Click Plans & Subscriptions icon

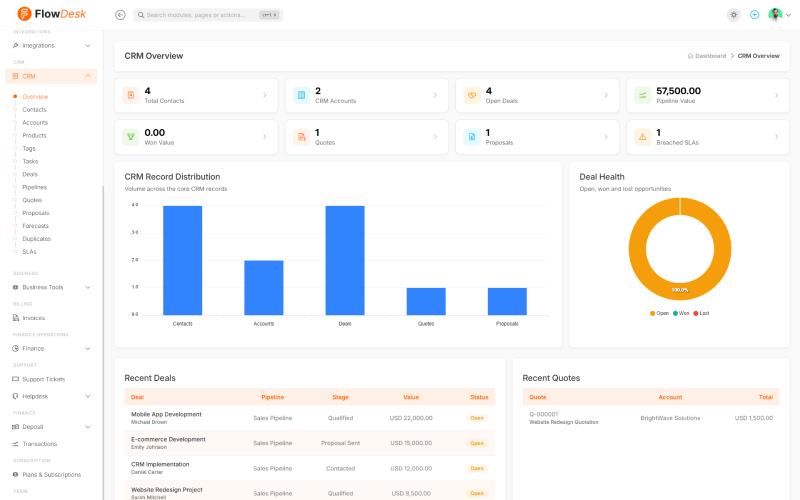15,474
